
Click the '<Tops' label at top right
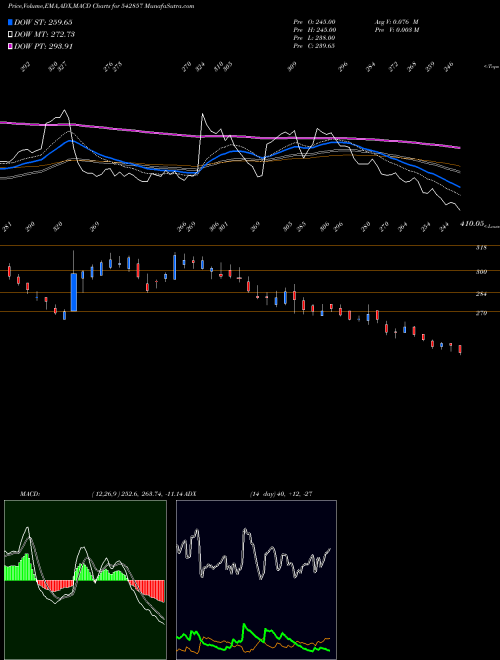491,67
